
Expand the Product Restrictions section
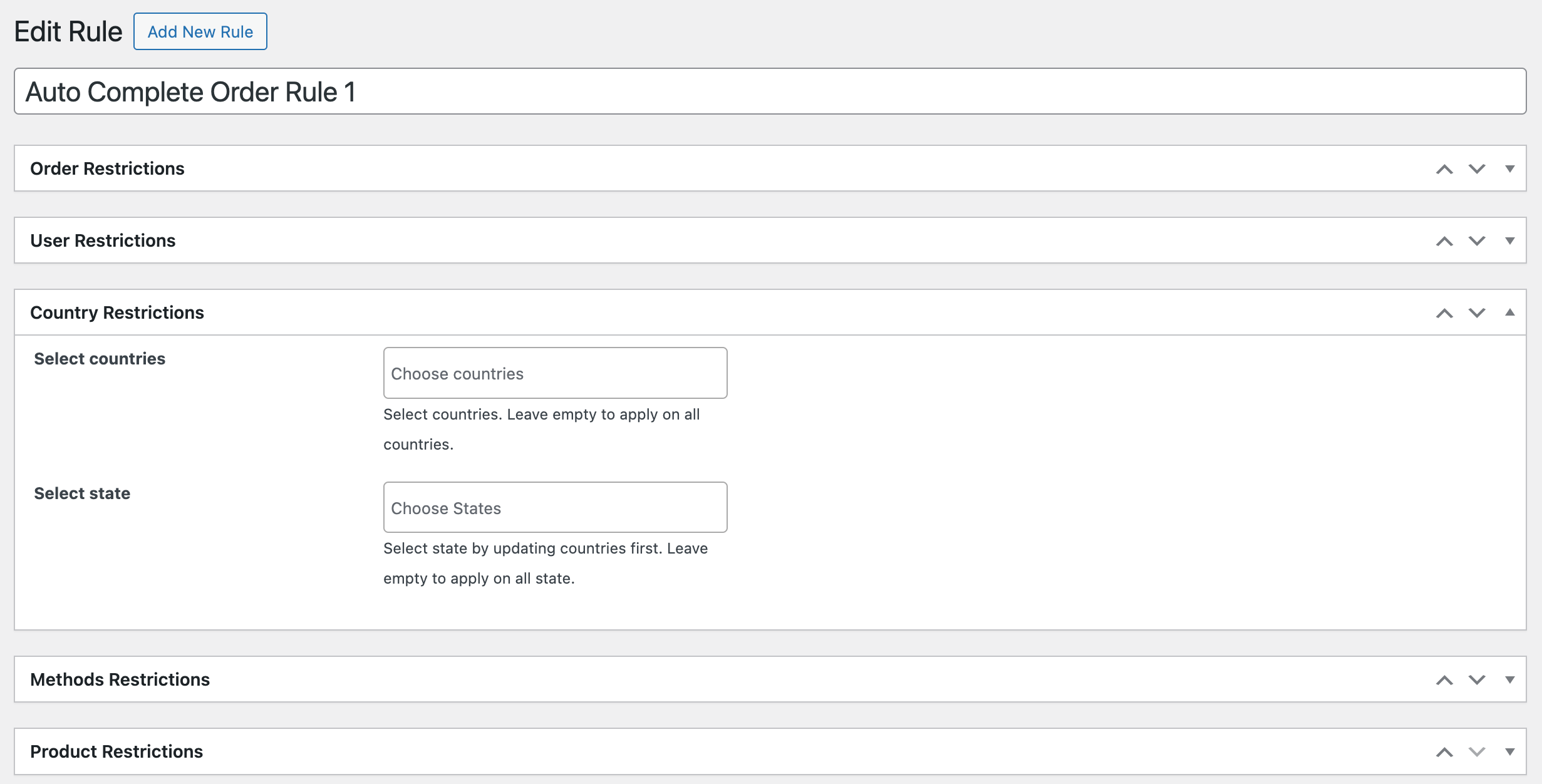1510,751
